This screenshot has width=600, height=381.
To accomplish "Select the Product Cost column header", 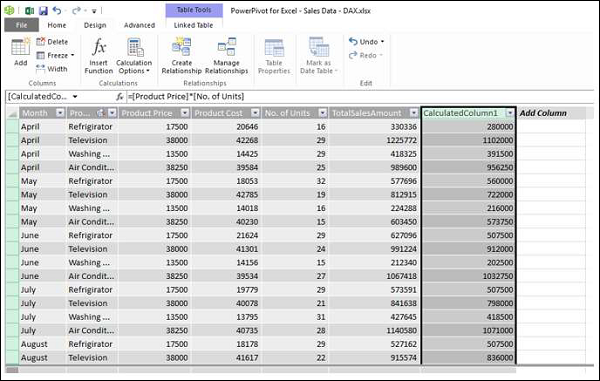I will pyautogui.click(x=218, y=113).
